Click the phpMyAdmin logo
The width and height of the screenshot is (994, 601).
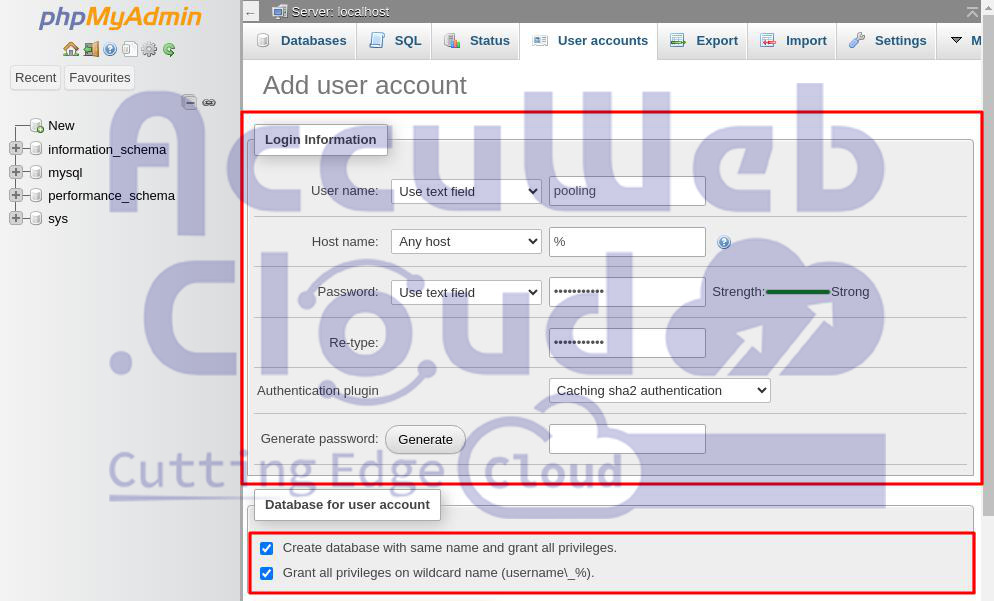120,18
